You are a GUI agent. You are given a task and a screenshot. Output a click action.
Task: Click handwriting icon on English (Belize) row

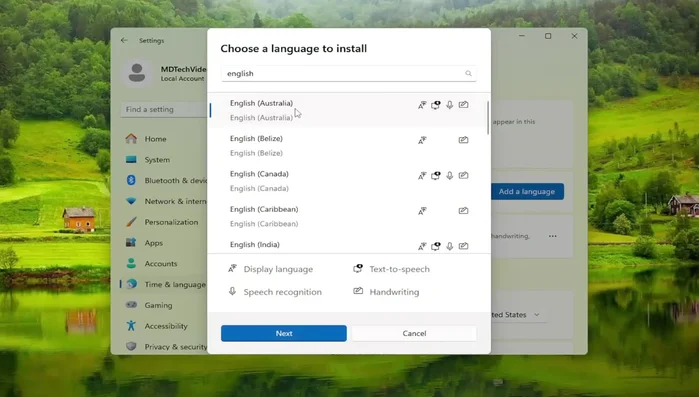pos(464,140)
